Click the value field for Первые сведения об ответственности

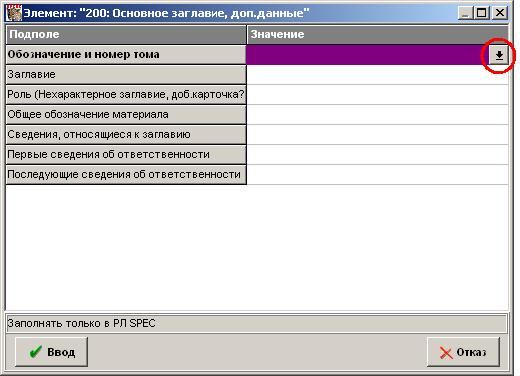377,154
